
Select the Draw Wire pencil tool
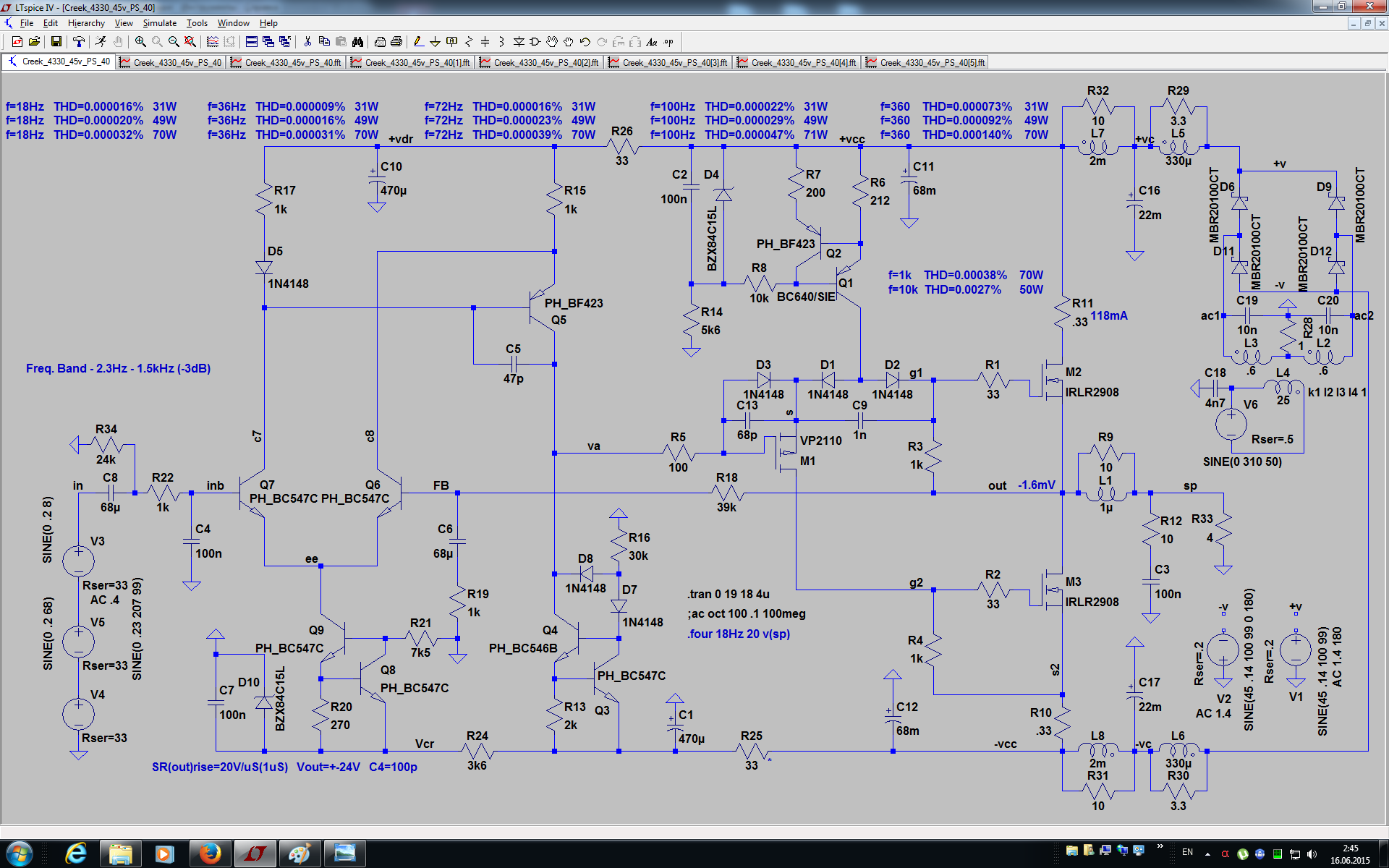[418, 42]
